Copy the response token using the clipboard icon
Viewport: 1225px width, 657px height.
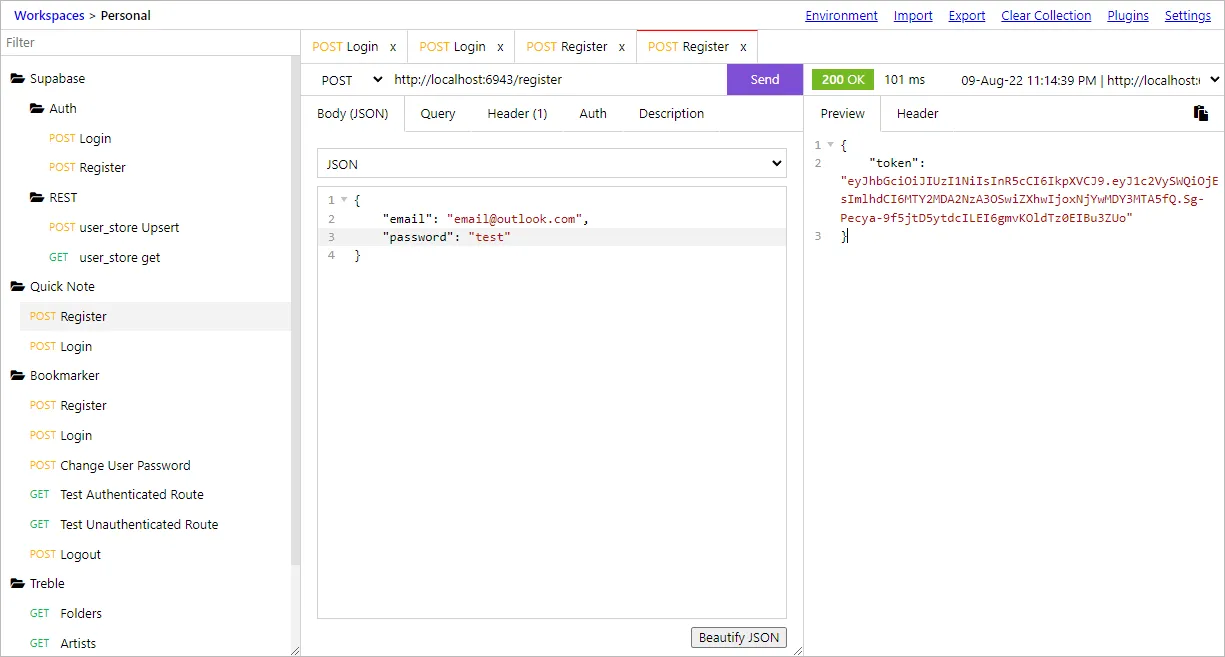pyautogui.click(x=1201, y=113)
